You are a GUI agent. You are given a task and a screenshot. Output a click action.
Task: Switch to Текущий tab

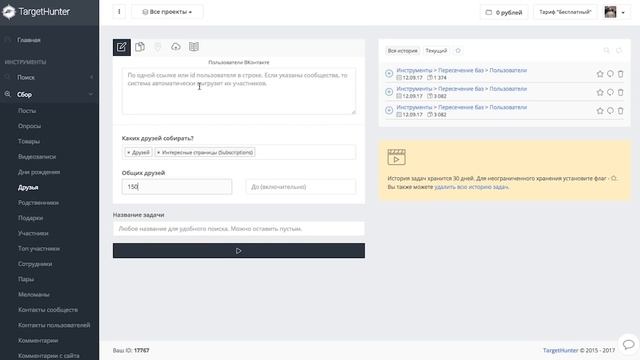click(436, 51)
